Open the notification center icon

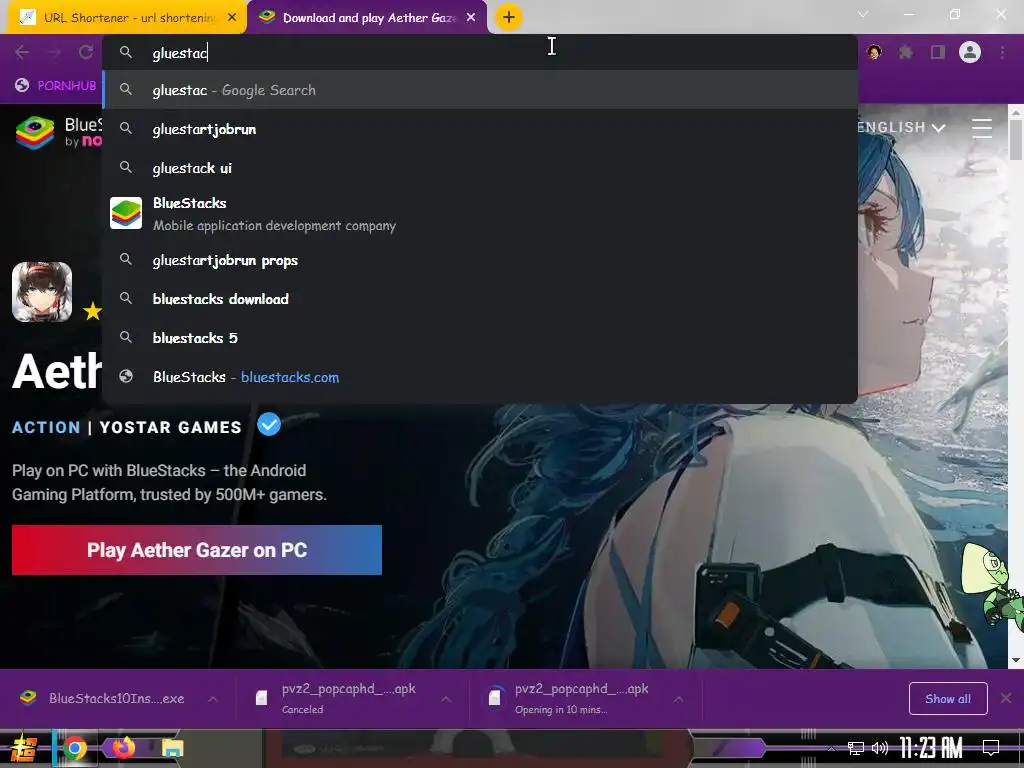[991, 748]
